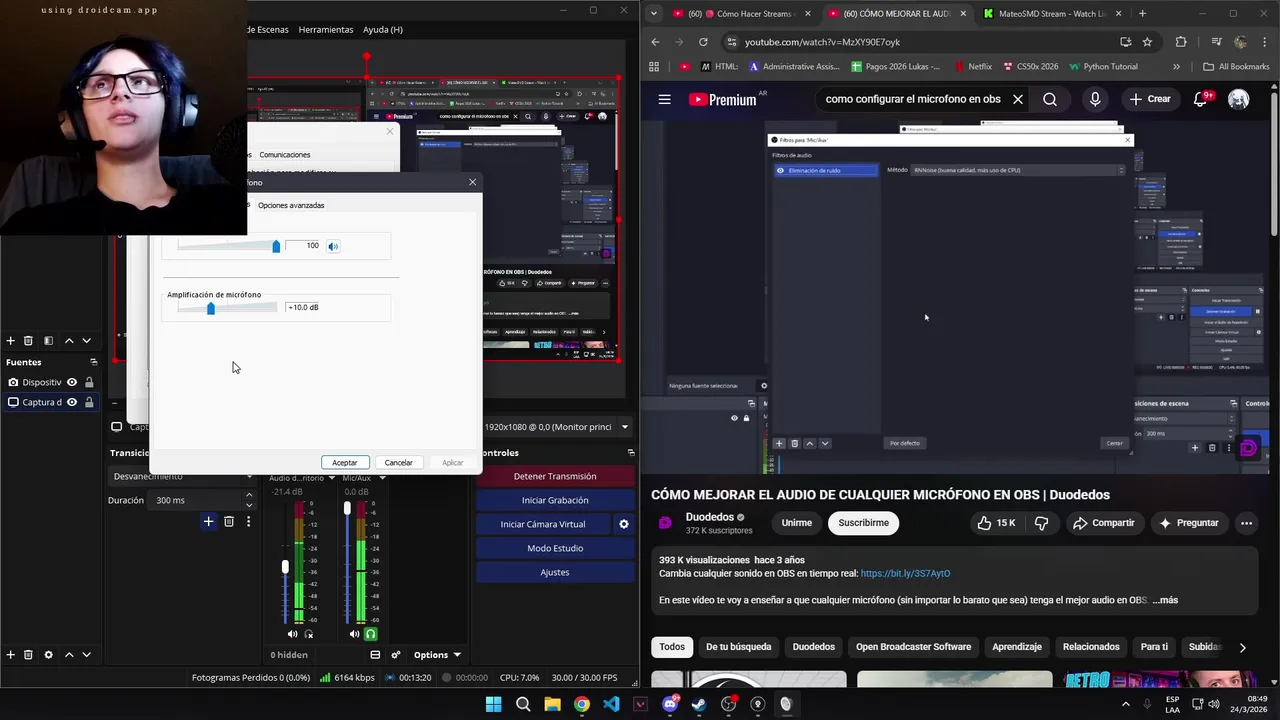Open Chrome extensions puzzle icon
The width and height of the screenshot is (1280, 720).
pyautogui.click(x=1181, y=42)
